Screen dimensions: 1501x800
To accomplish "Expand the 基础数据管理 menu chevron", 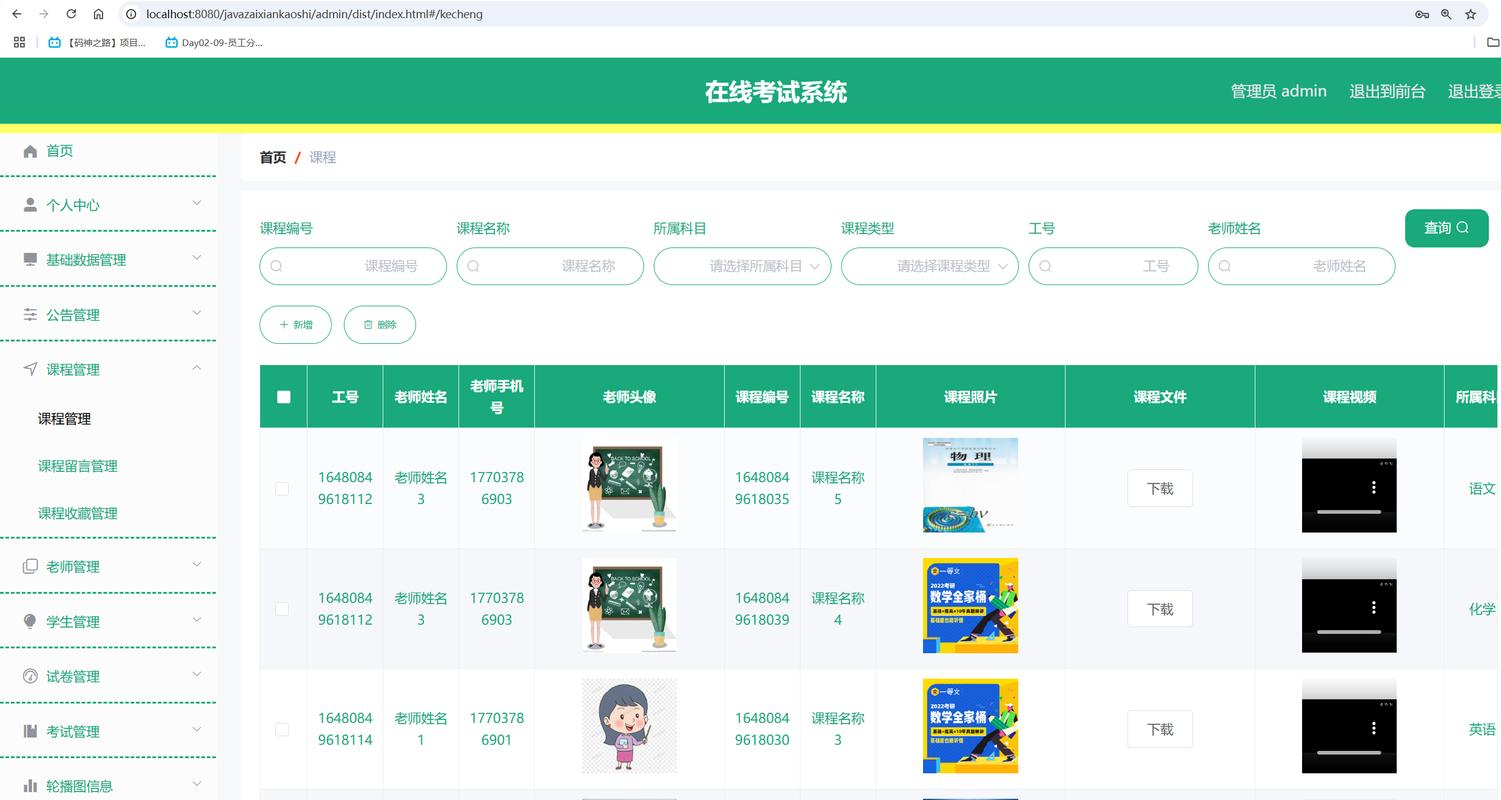I will 197,258.
